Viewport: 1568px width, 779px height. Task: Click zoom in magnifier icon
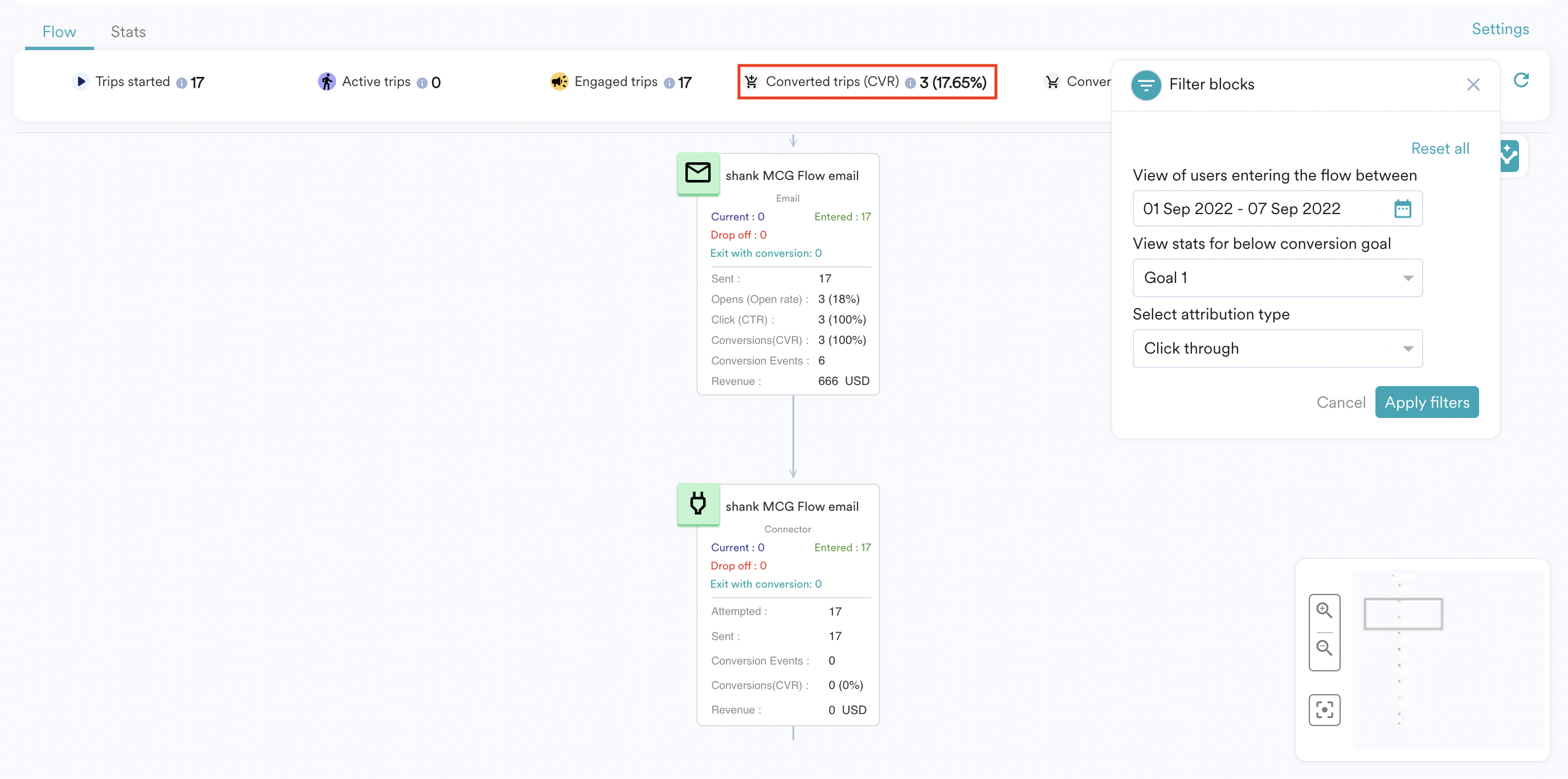(1324, 610)
